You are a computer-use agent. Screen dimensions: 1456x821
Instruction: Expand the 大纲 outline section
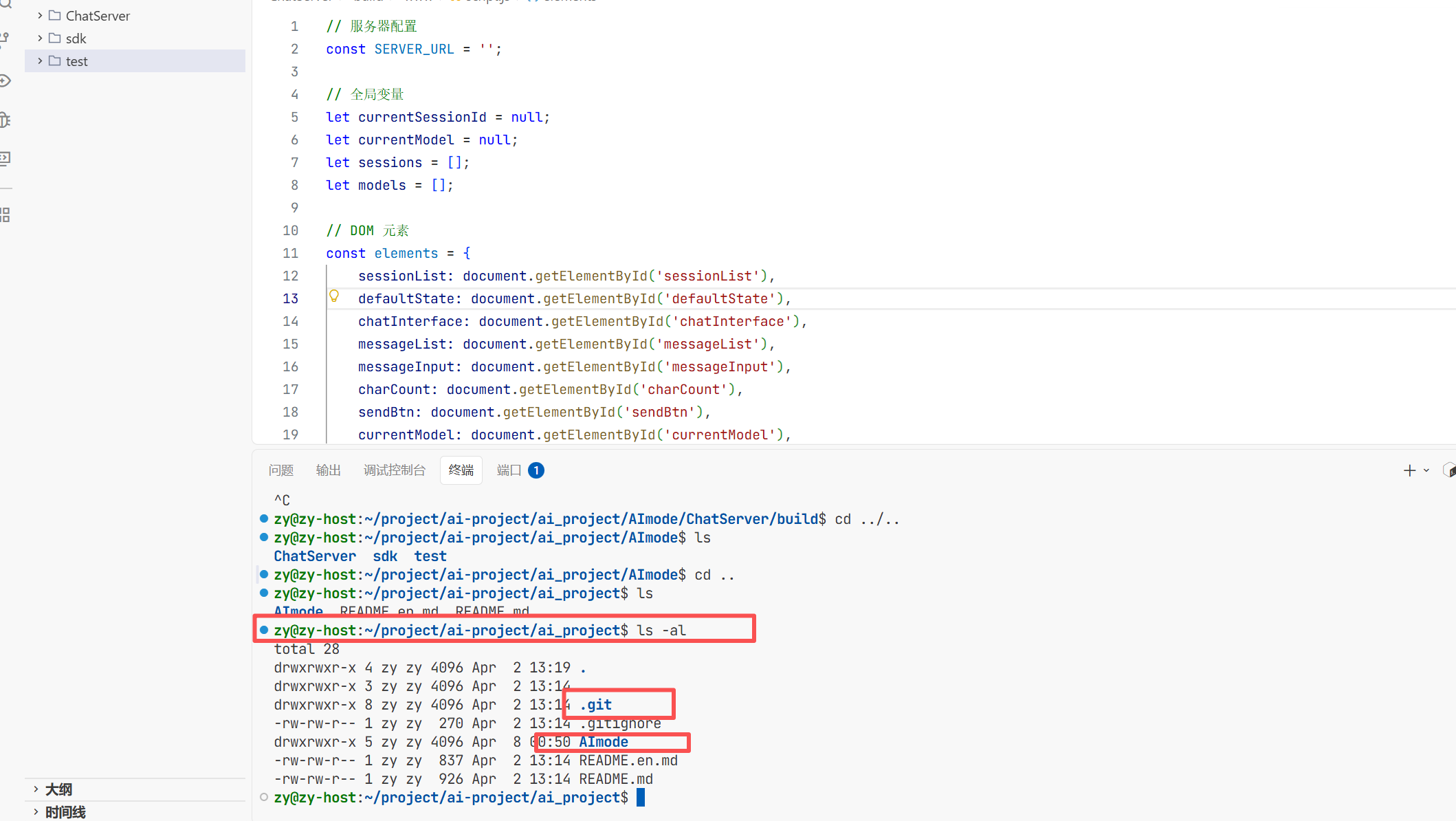click(x=58, y=789)
